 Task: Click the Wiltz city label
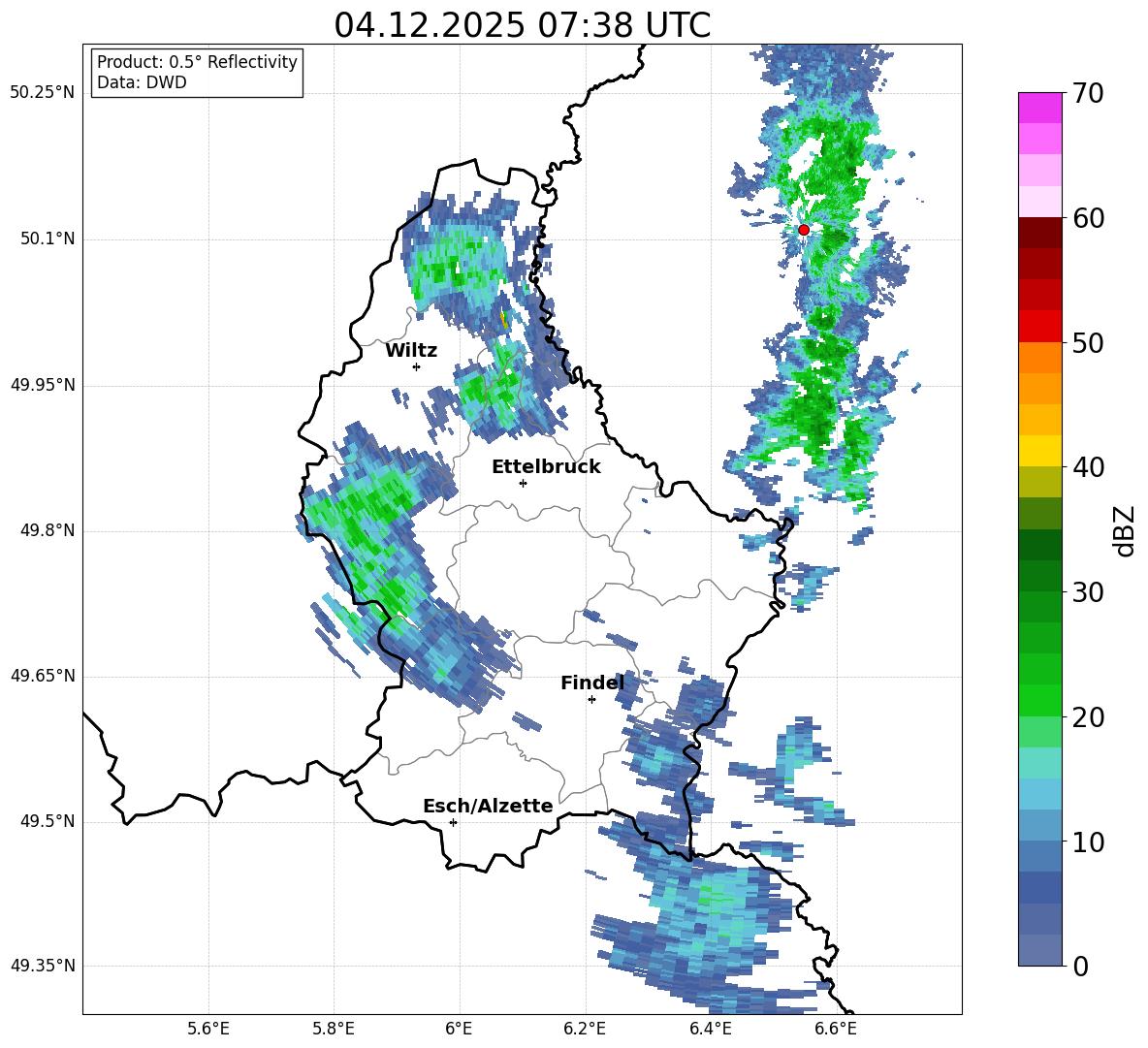point(411,351)
